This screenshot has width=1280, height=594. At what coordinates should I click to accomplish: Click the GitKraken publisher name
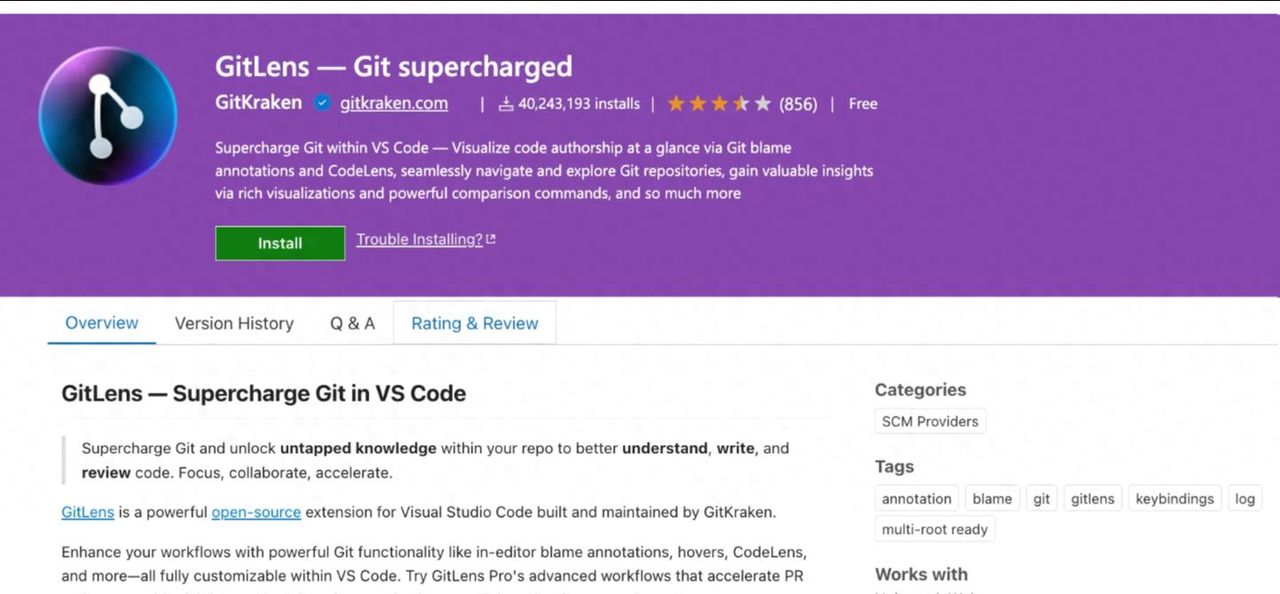coord(258,103)
